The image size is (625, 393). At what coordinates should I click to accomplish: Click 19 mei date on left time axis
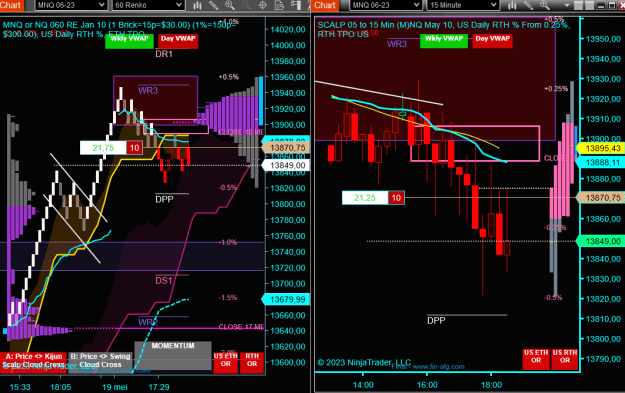point(115,387)
